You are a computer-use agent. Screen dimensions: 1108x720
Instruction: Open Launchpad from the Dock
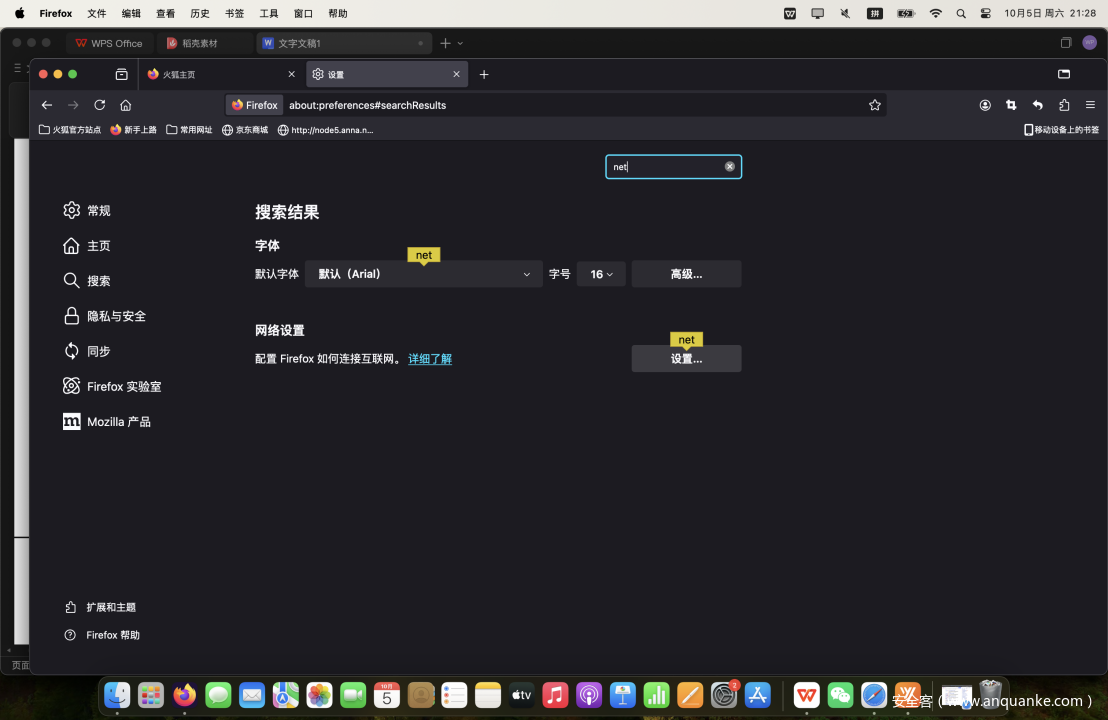point(151,696)
